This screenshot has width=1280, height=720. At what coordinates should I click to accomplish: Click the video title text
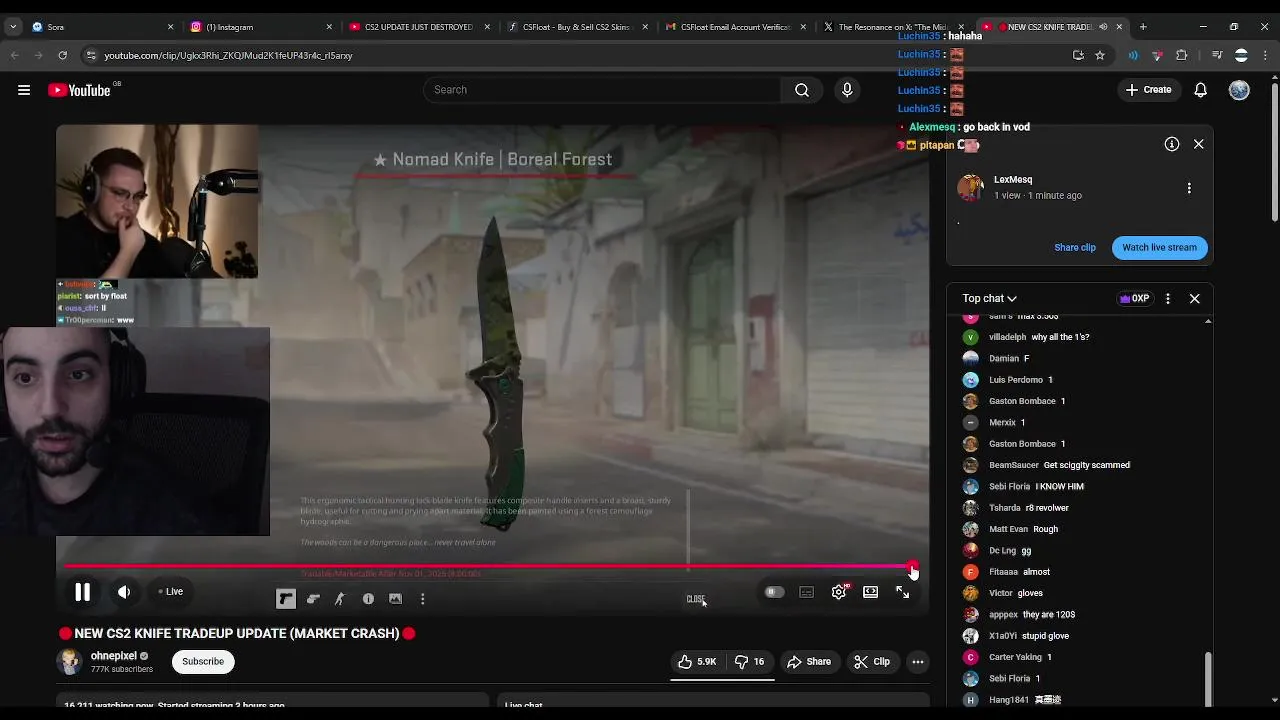coord(237,633)
